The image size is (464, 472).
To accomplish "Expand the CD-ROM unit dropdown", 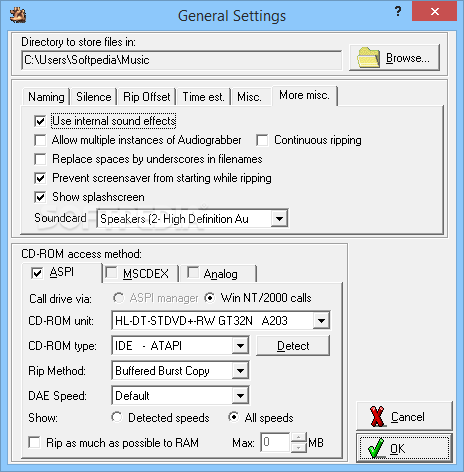I will (x=321, y=321).
